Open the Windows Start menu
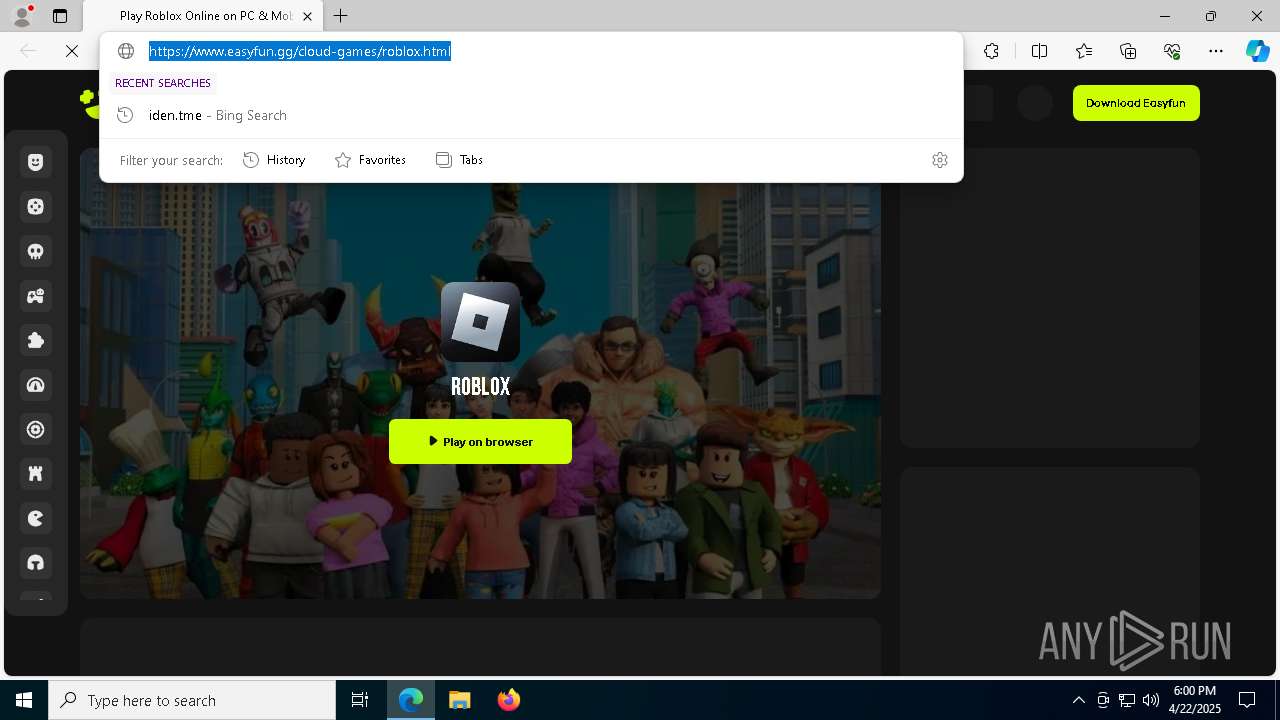 point(24,700)
